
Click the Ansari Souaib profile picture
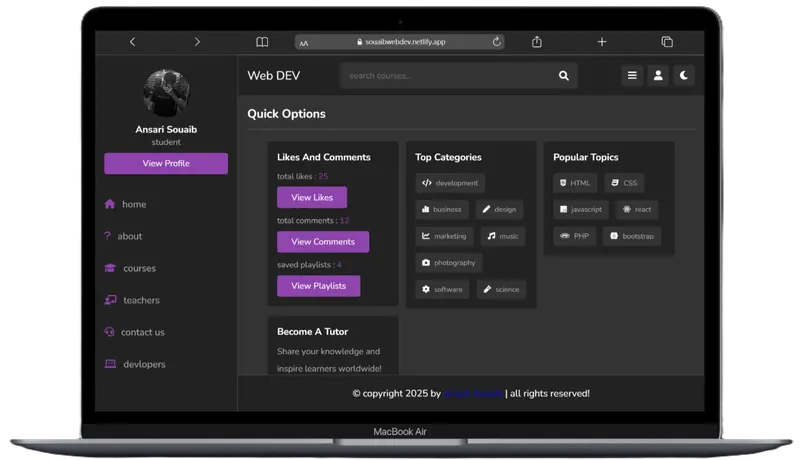coord(166,93)
